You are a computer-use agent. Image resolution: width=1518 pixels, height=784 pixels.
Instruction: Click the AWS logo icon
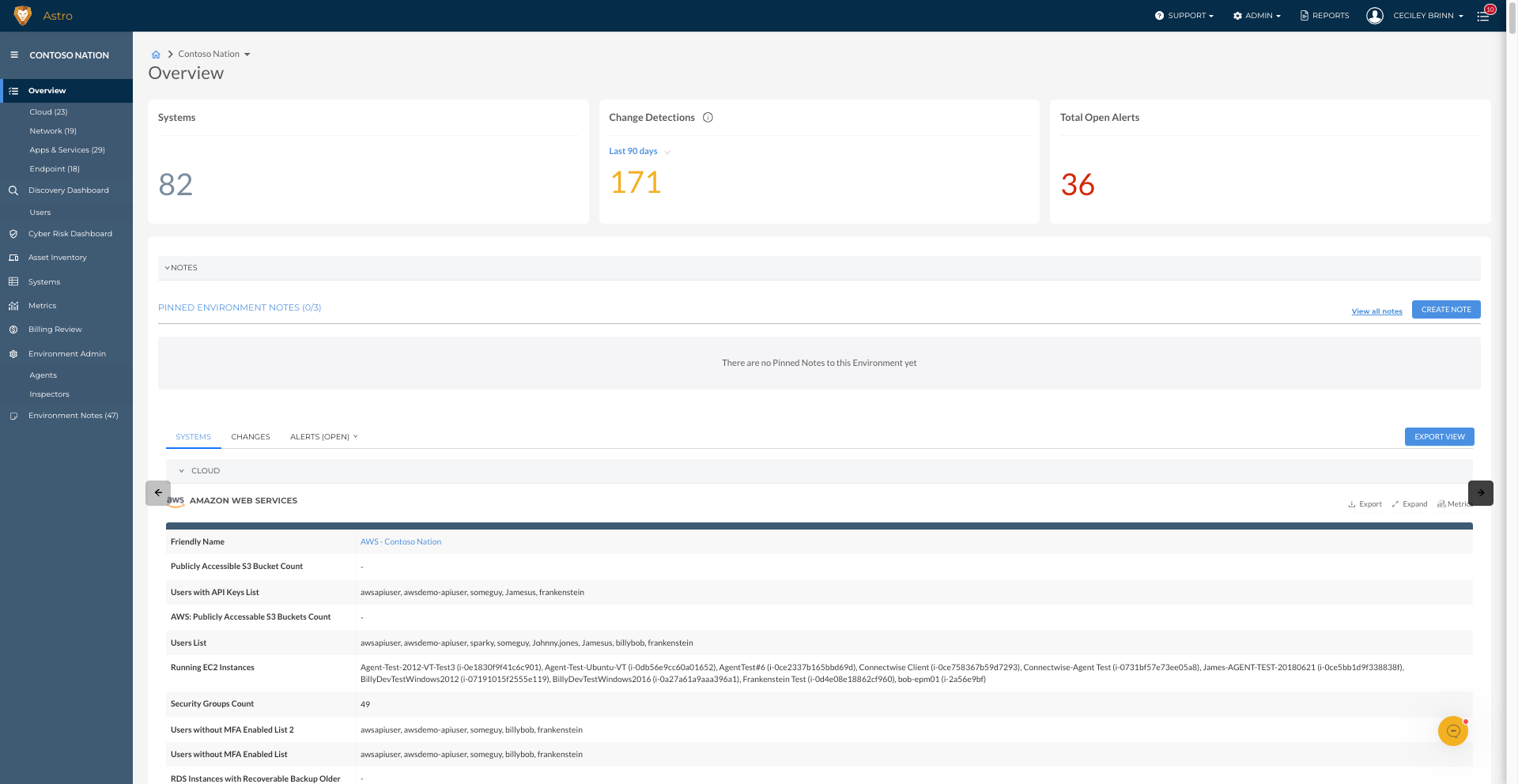tap(176, 501)
